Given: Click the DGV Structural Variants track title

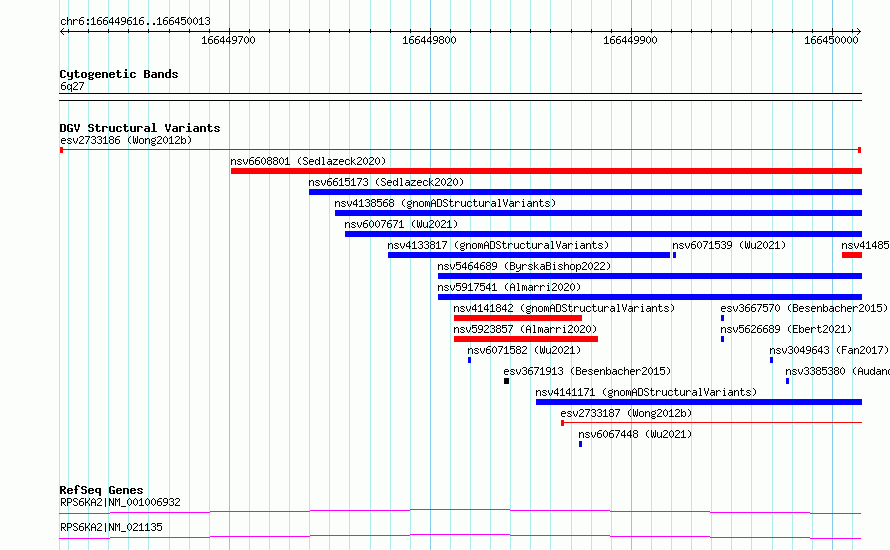Looking at the screenshot, I should 140,128.
